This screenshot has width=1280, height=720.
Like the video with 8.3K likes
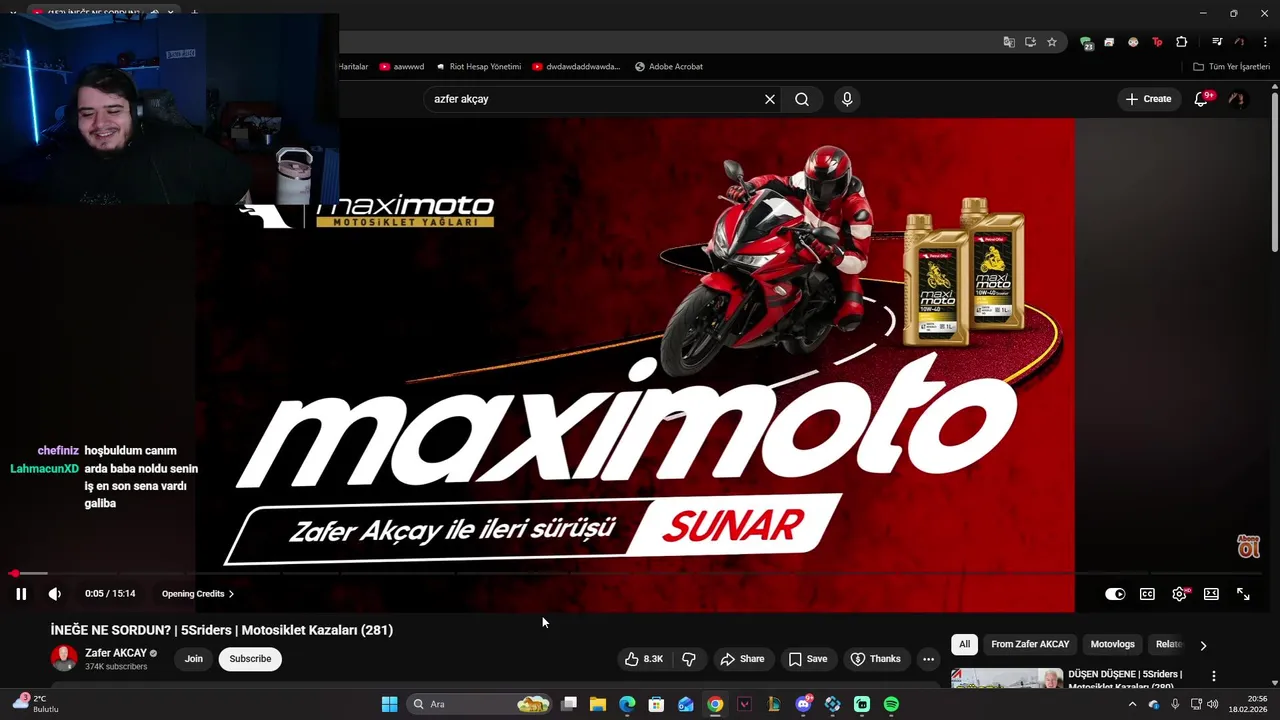click(x=644, y=659)
